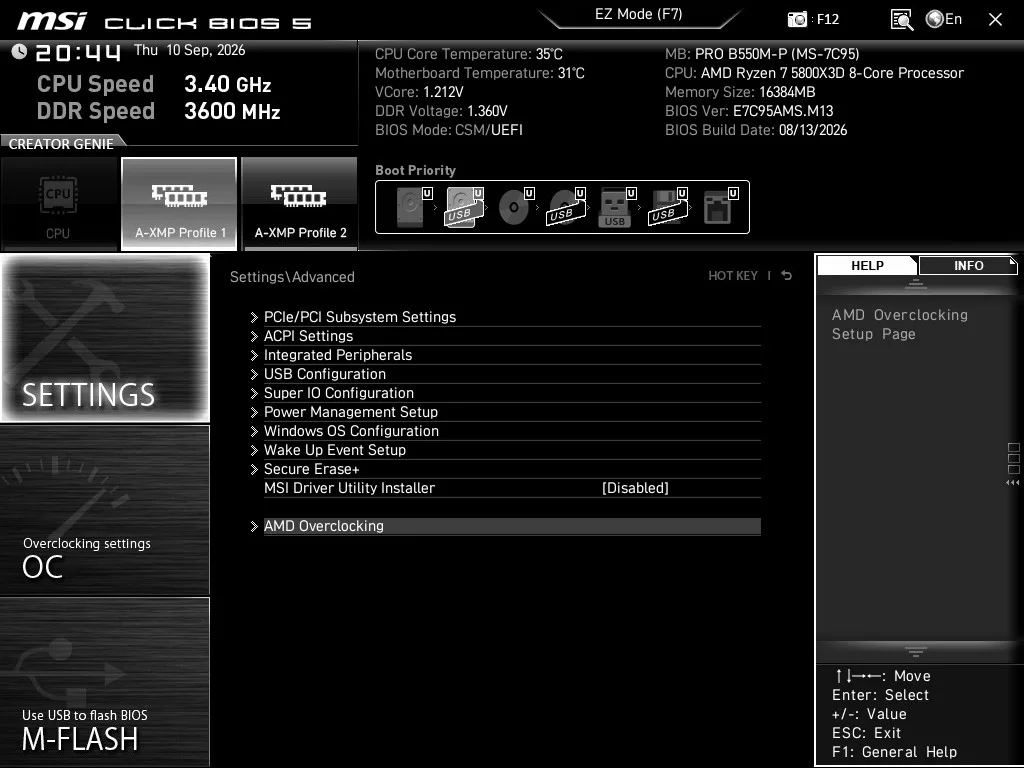Viewport: 1024px width, 768px height.
Task: Collapse the help panel via side arrows
Action: pyautogui.click(x=1013, y=482)
